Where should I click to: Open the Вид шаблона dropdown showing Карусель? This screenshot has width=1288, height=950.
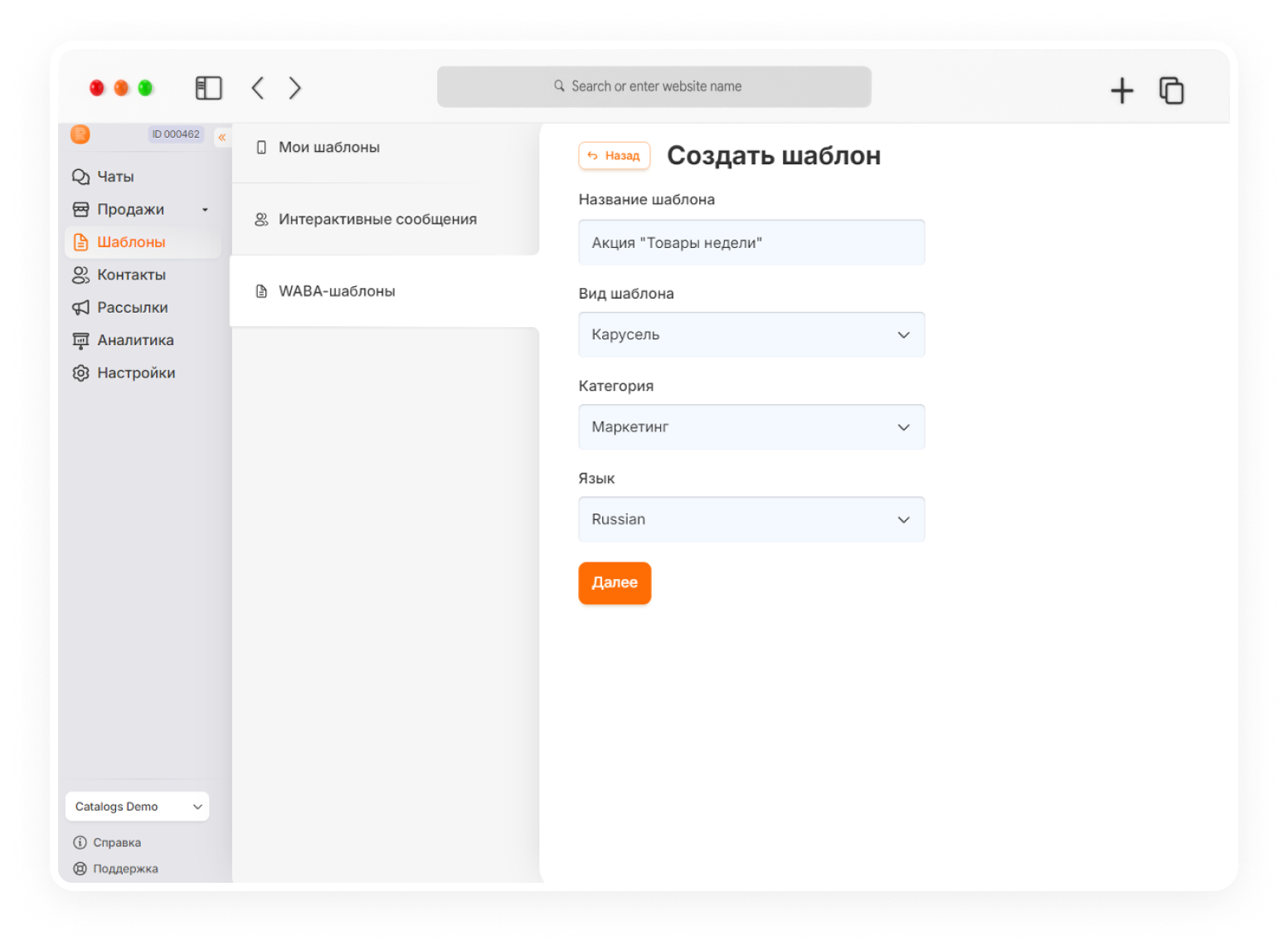pos(751,335)
